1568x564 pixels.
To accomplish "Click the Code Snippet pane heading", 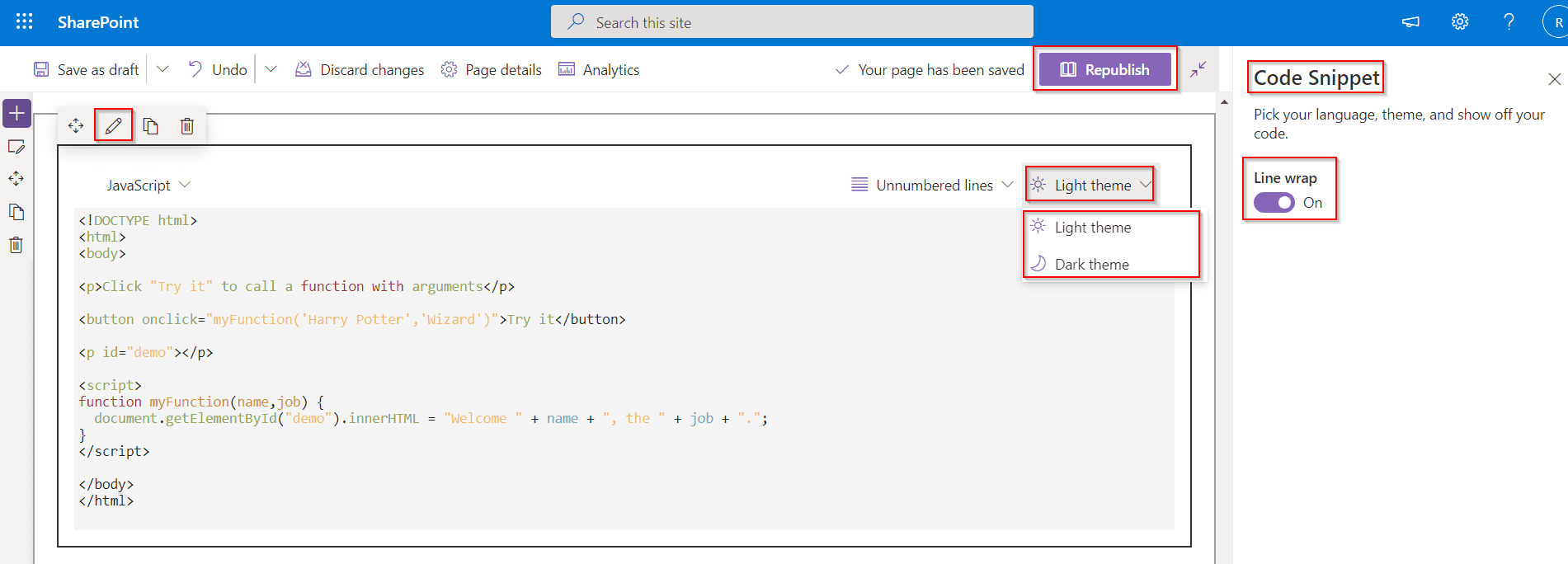I will pyautogui.click(x=1316, y=78).
